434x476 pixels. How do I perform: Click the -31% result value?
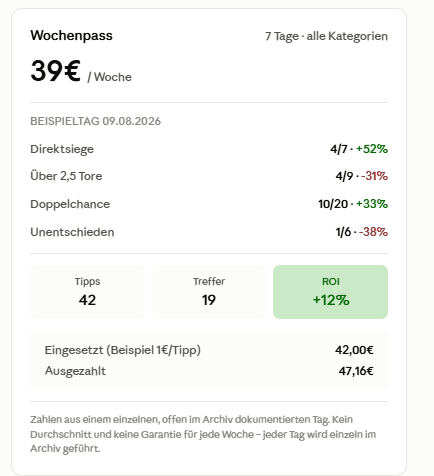(x=374, y=176)
